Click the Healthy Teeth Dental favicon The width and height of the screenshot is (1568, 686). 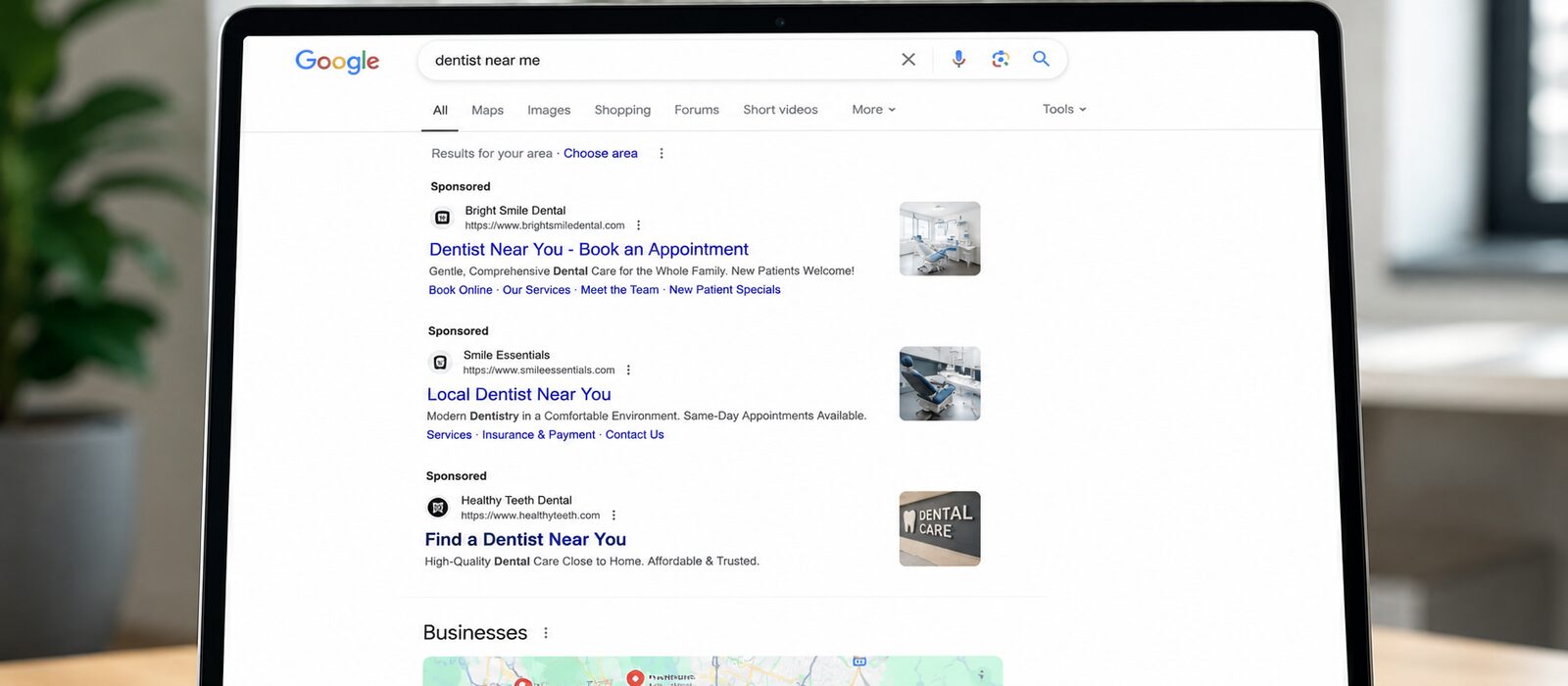click(438, 508)
